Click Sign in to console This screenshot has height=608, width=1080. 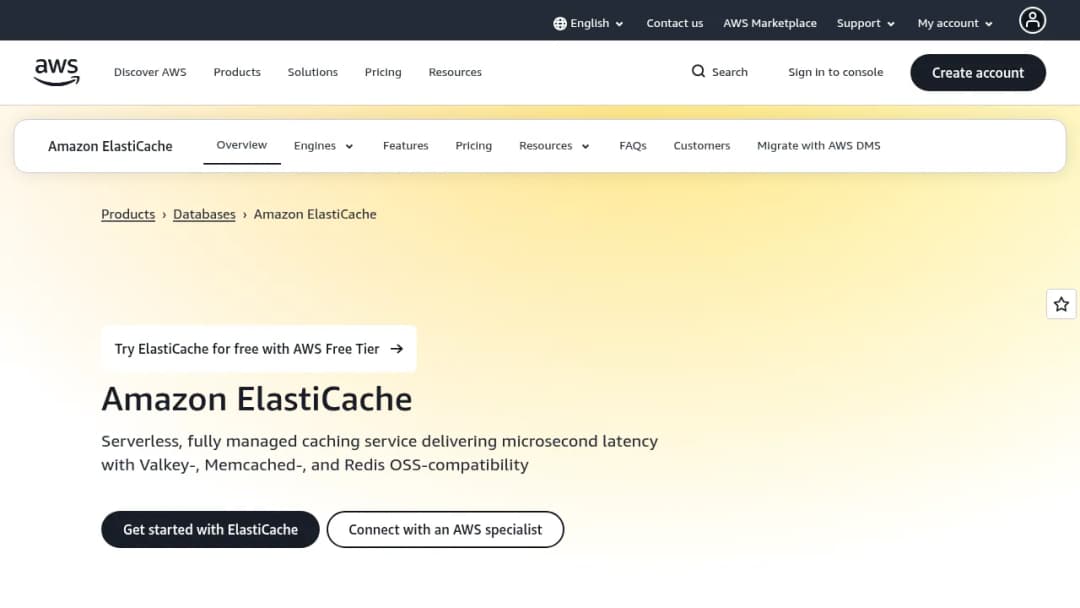[x=835, y=72]
